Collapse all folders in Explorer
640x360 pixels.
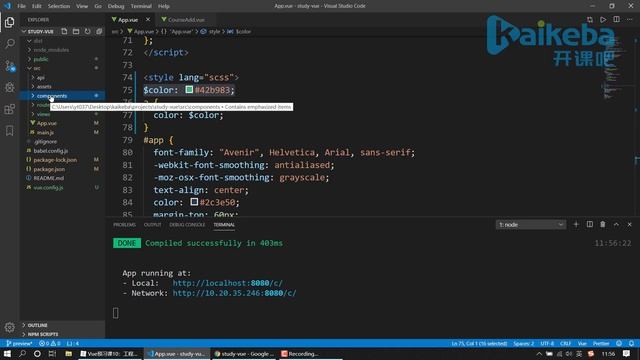click(99, 31)
